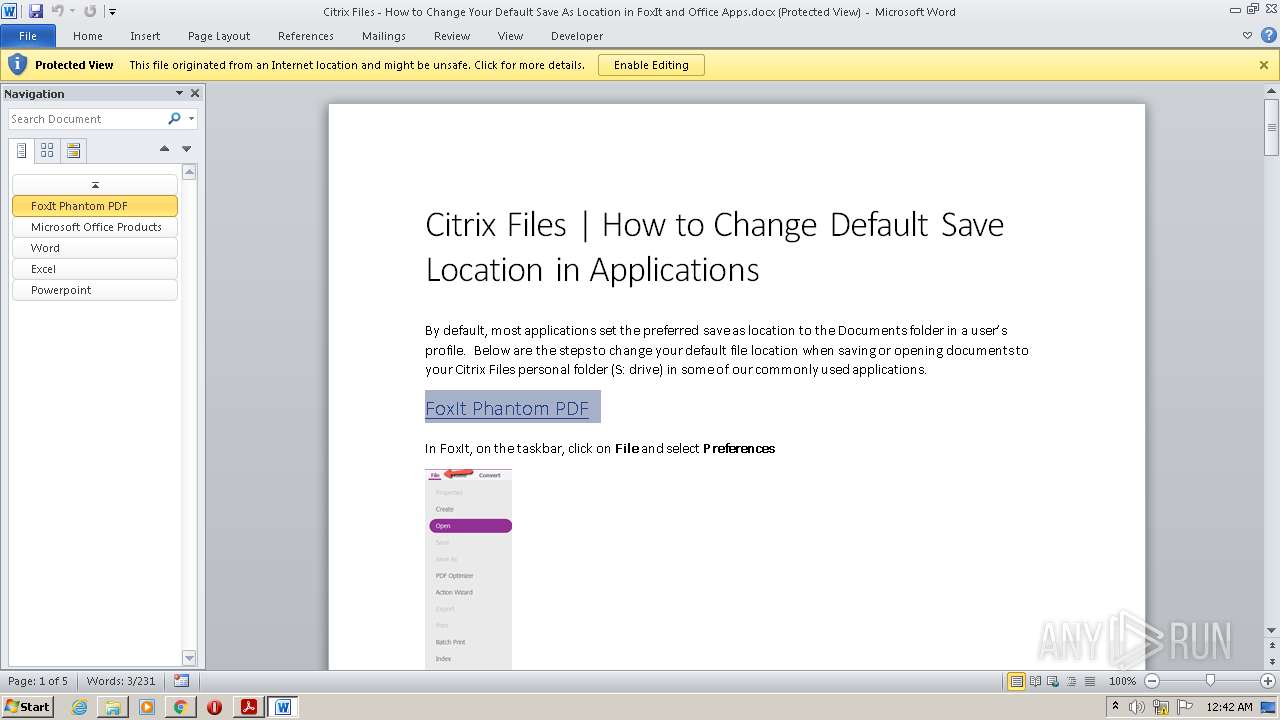Open the Windows Start menu
This screenshot has width=1280, height=720.
click(x=27, y=706)
